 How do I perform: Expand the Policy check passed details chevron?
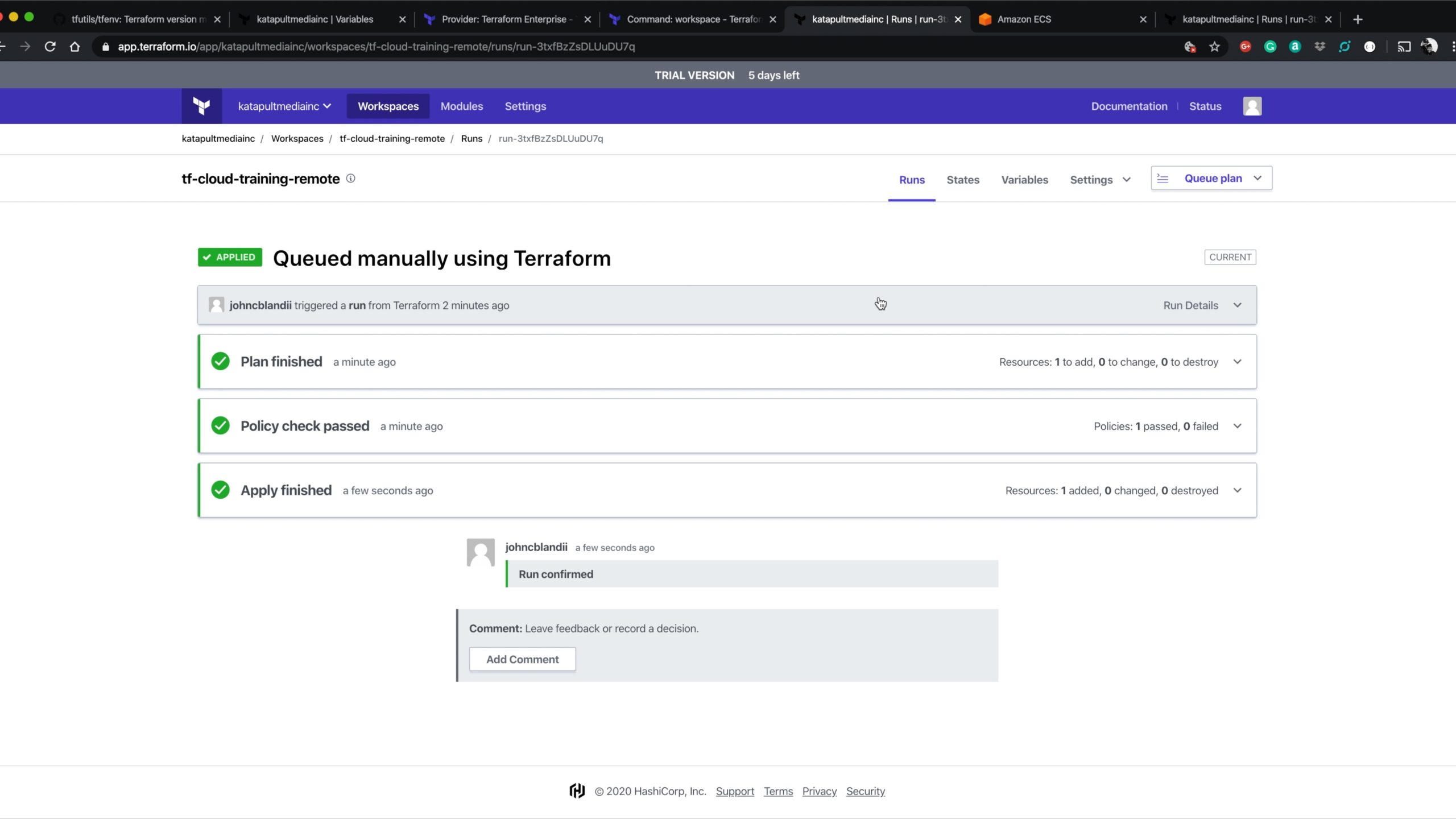click(x=1237, y=426)
